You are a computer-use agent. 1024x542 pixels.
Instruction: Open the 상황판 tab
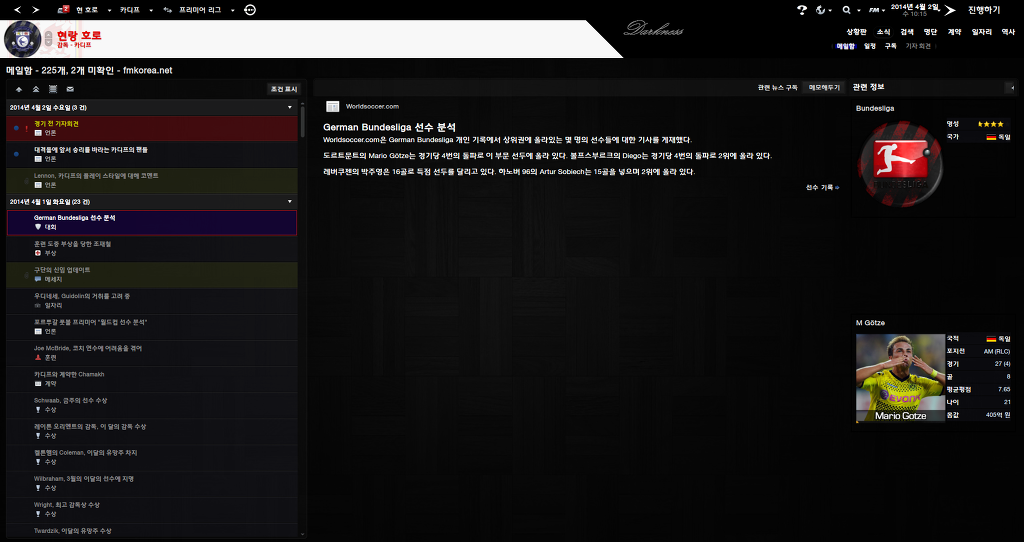coord(856,31)
